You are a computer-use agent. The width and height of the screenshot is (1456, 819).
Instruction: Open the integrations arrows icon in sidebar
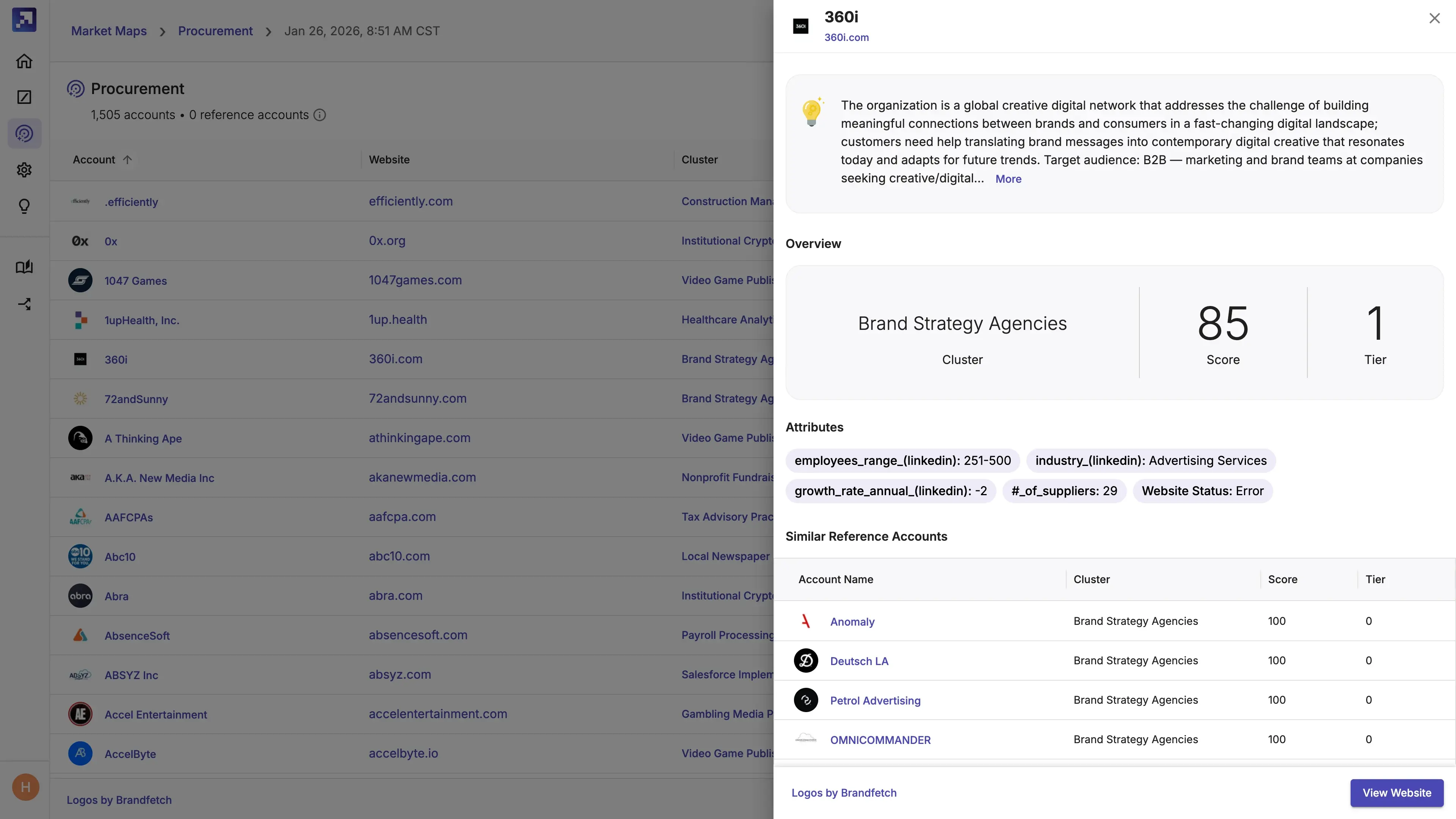pos(24,303)
